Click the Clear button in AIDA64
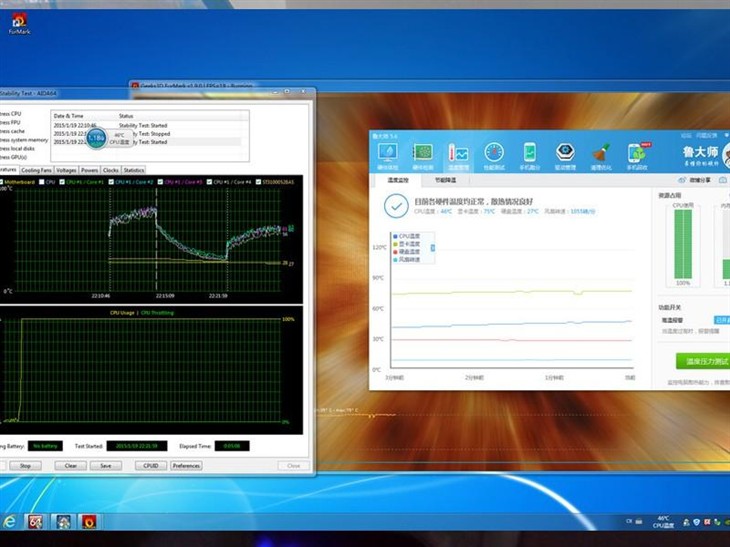The height and width of the screenshot is (547, 730). [x=71, y=466]
